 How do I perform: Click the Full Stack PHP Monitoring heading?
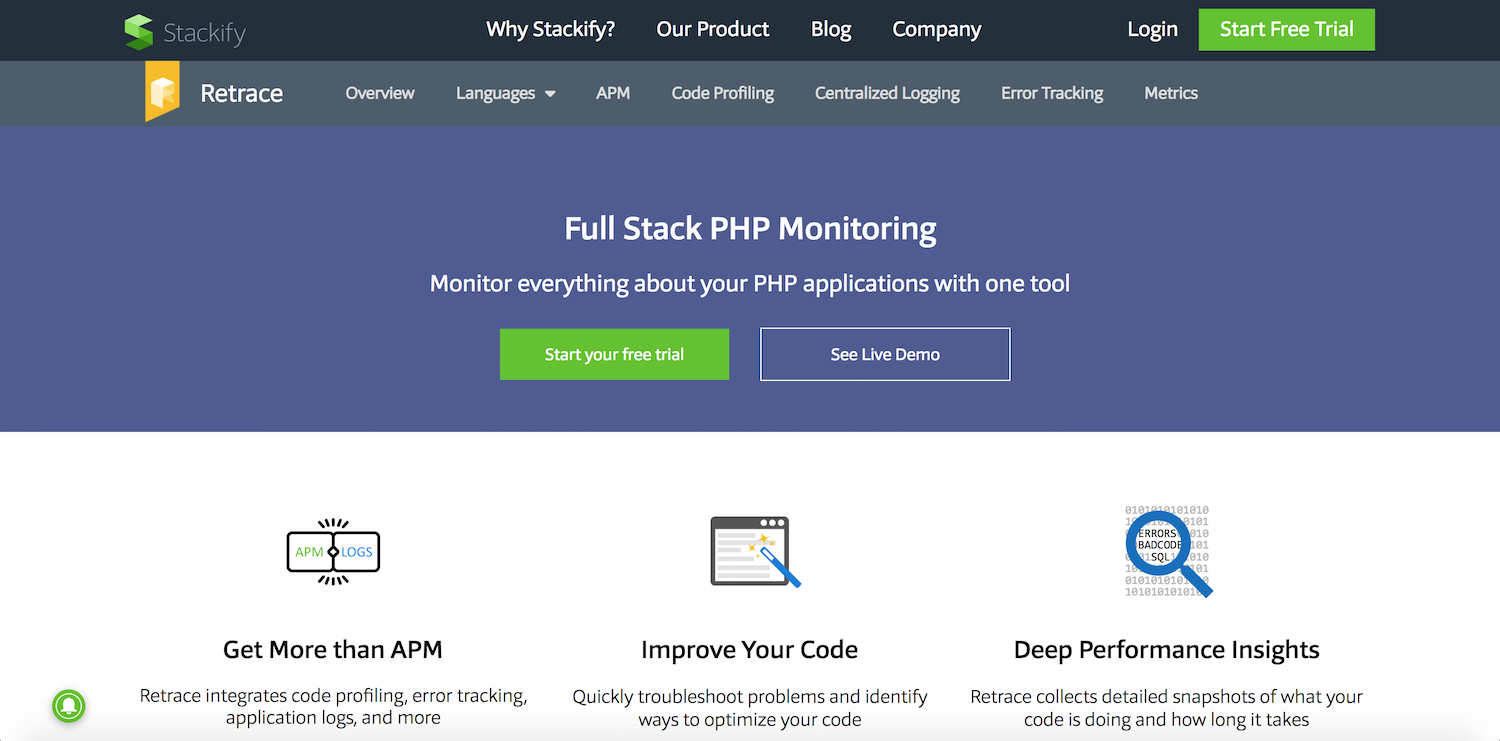pyautogui.click(x=750, y=228)
